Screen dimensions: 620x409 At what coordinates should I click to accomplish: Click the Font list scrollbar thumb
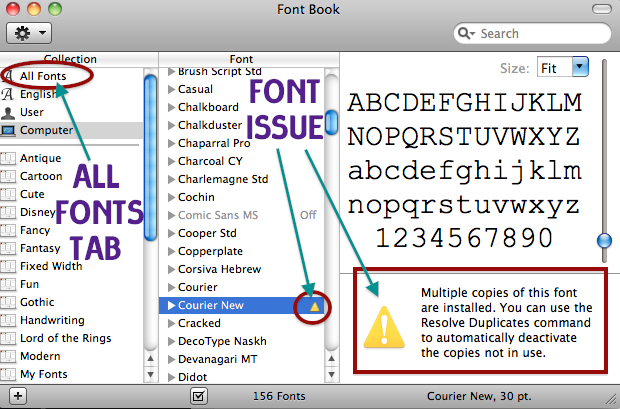(x=332, y=122)
